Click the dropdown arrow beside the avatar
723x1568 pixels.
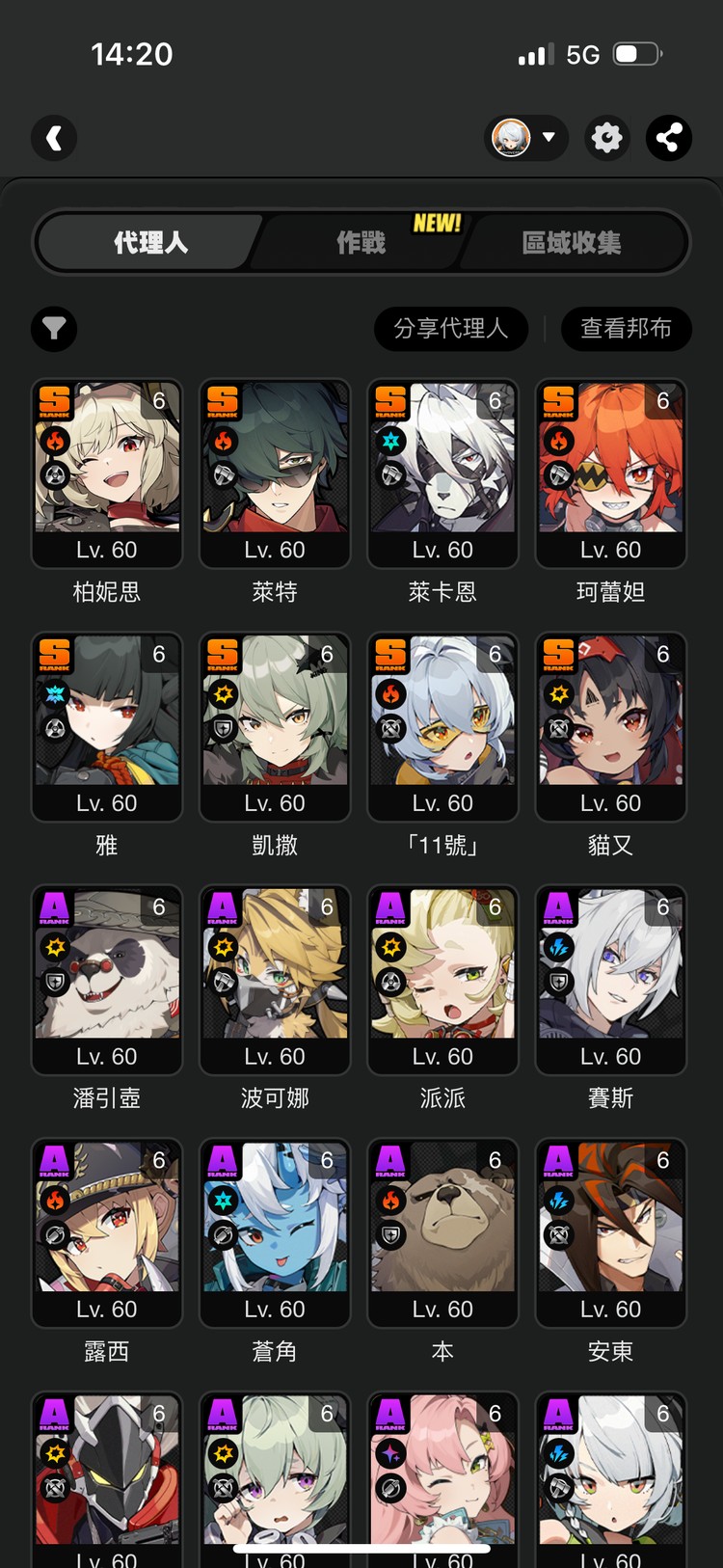(x=549, y=137)
